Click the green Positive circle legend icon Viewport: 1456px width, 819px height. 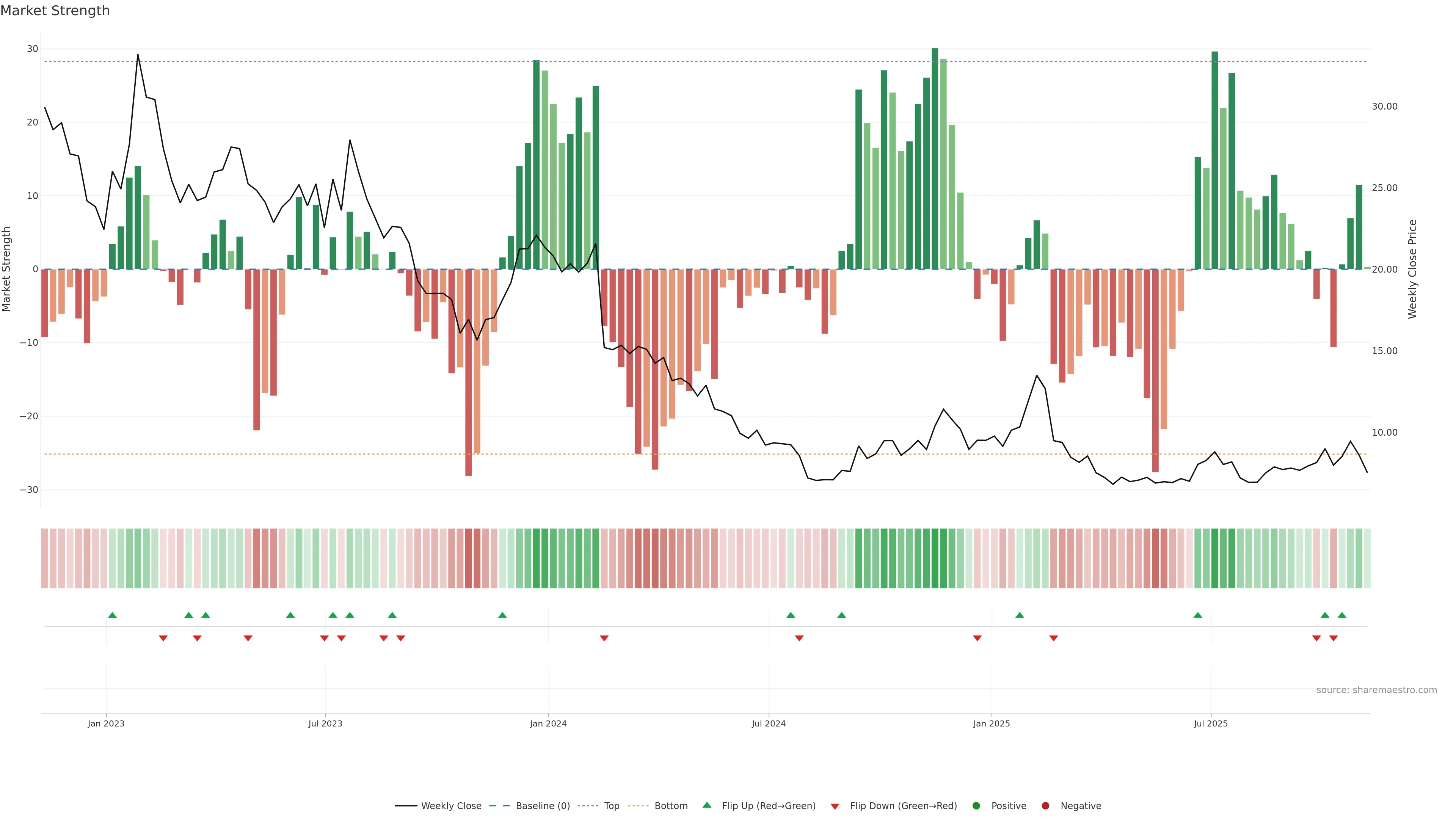[x=976, y=805]
